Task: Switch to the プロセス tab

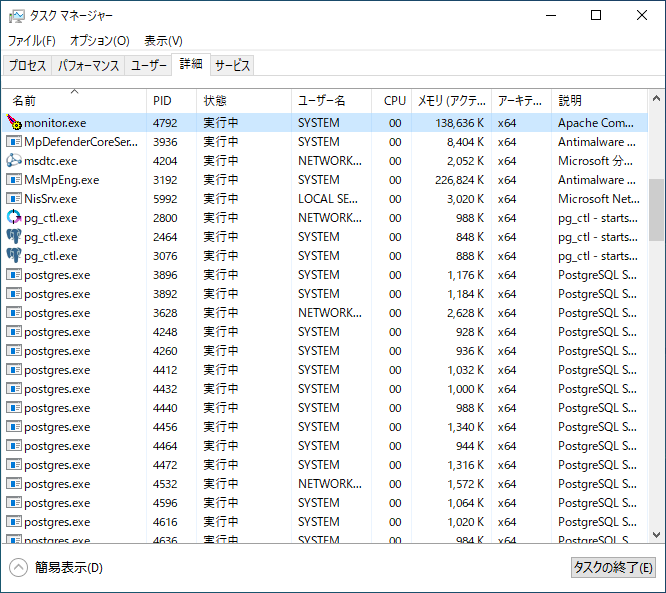Action: pos(28,65)
